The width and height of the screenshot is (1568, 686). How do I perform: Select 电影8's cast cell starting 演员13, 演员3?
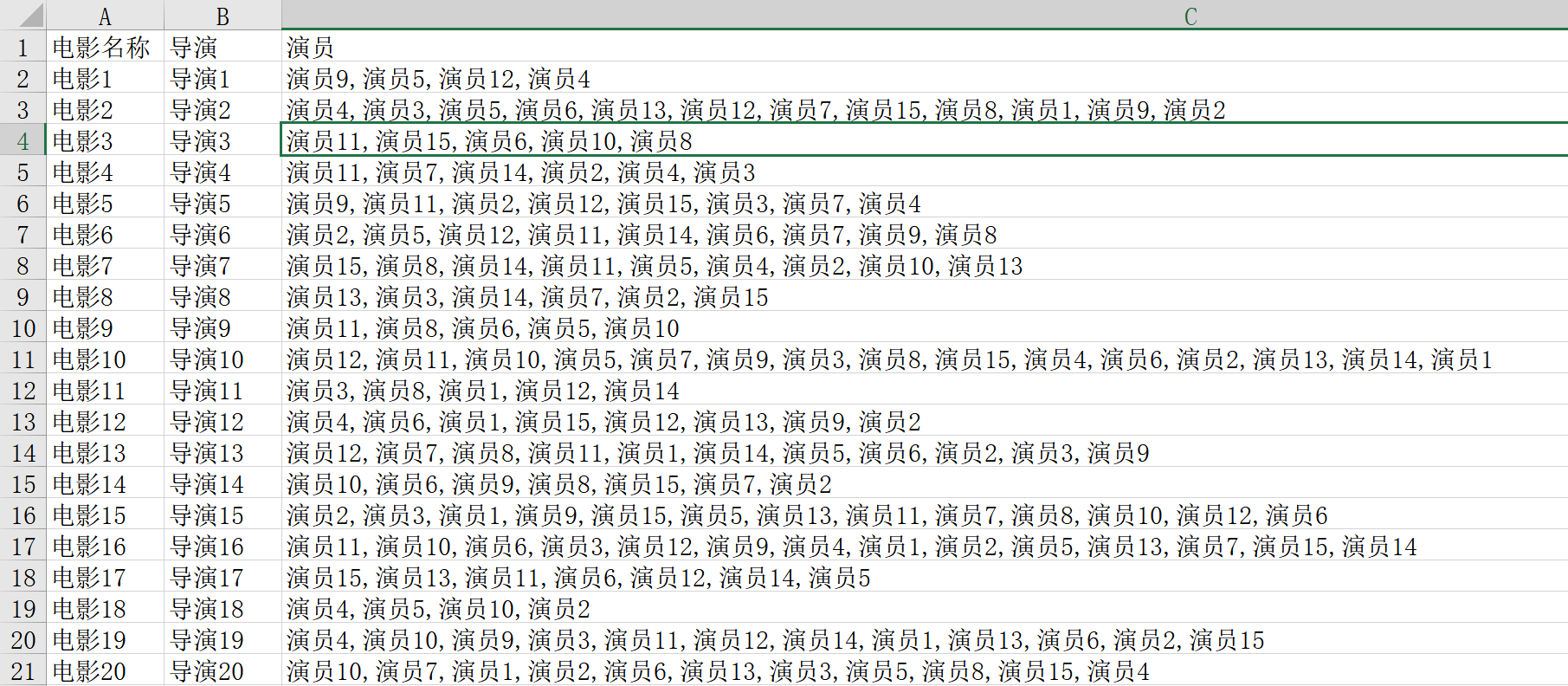coord(925,296)
